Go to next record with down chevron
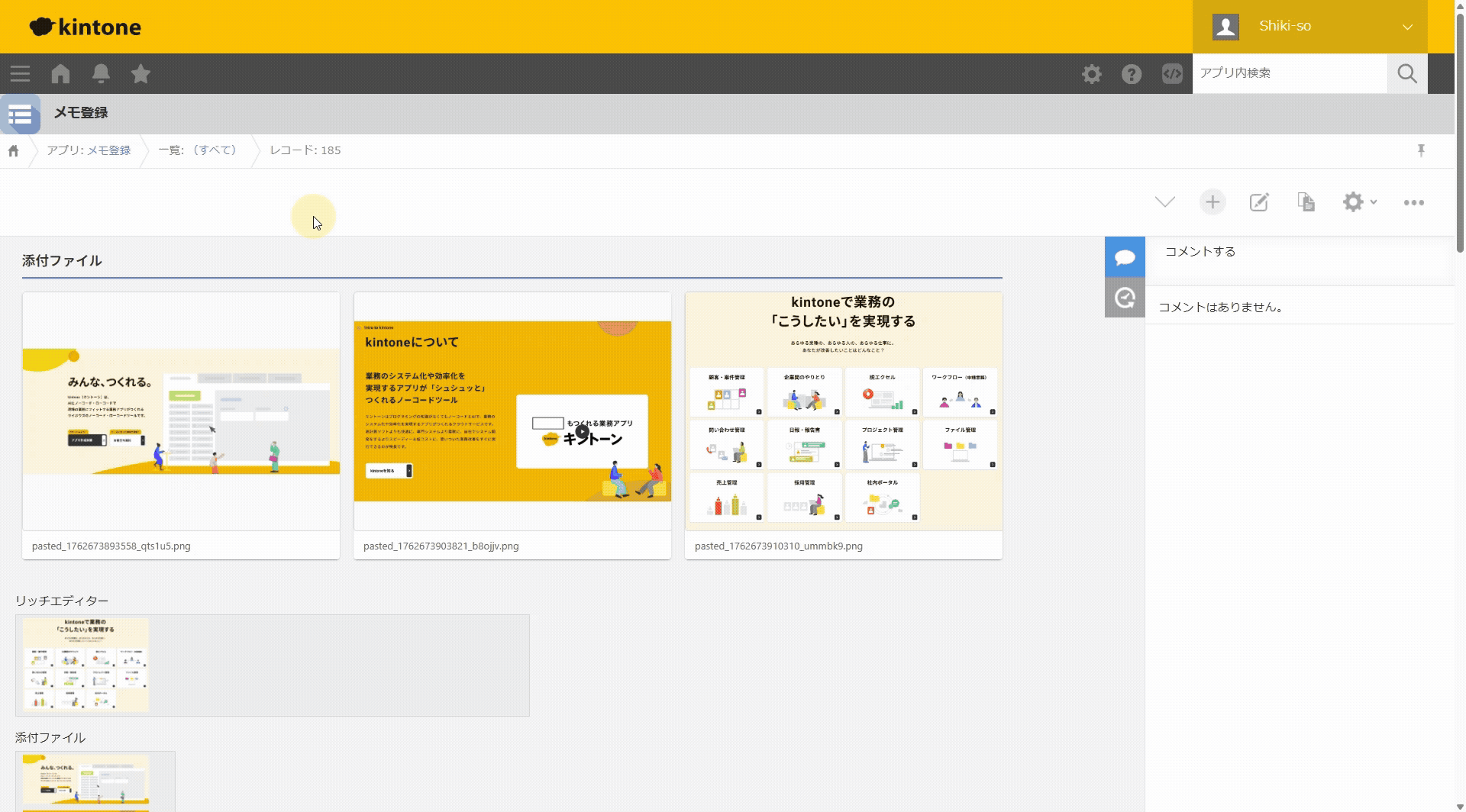This screenshot has height=812, width=1466. tap(1165, 202)
